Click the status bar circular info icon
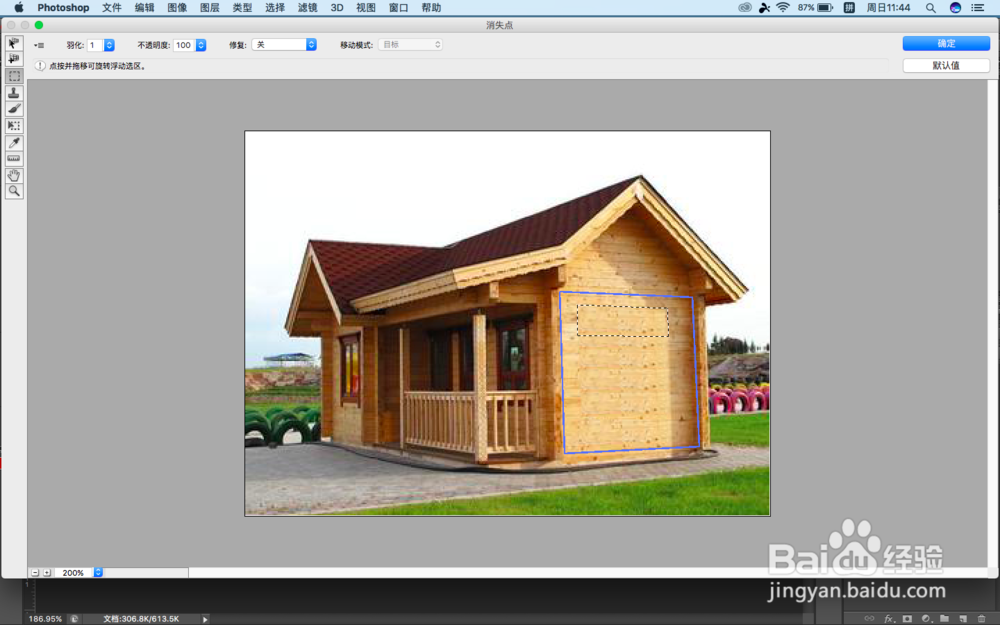This screenshot has width=1000, height=625. coord(74,619)
